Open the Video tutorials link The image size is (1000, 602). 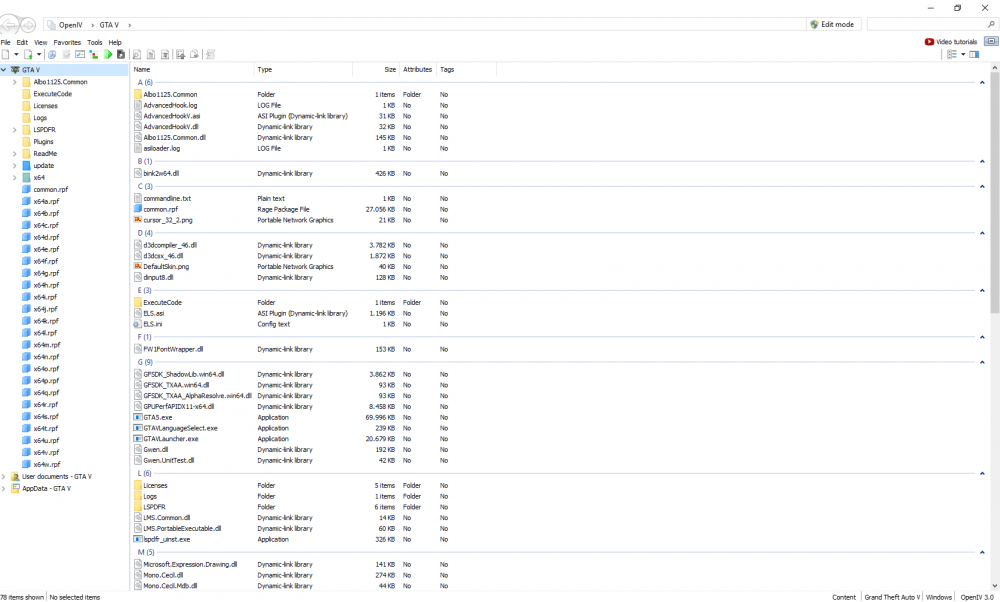[x=951, y=41]
